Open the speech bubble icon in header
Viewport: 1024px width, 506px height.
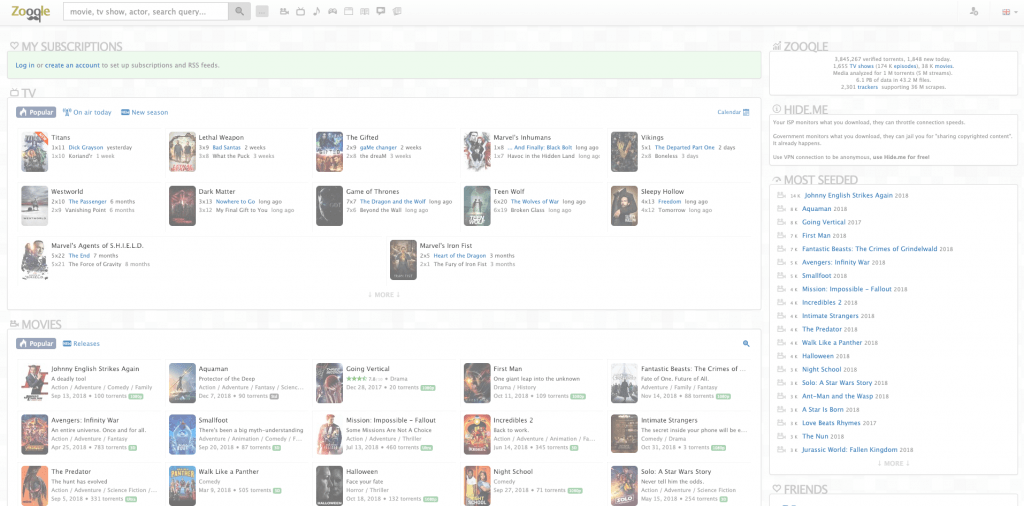click(x=381, y=11)
